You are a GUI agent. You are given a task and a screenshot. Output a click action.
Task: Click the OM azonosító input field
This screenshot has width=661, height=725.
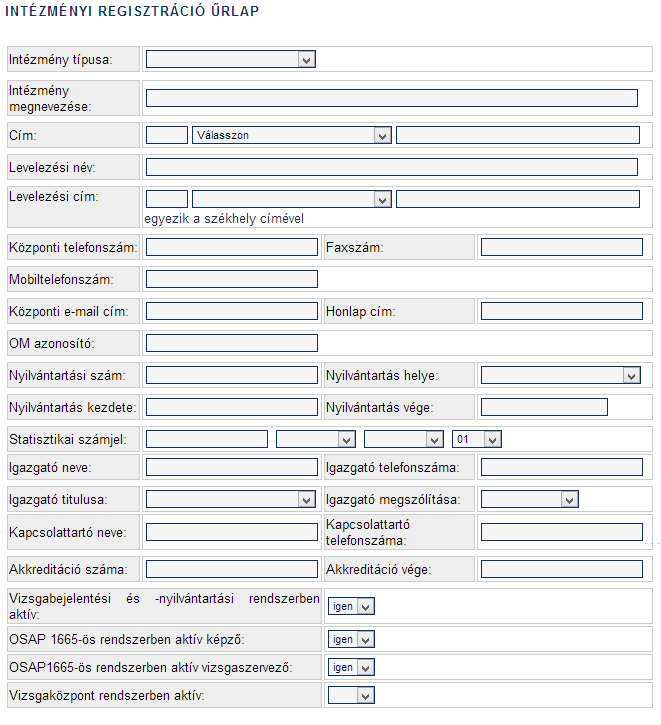232,343
